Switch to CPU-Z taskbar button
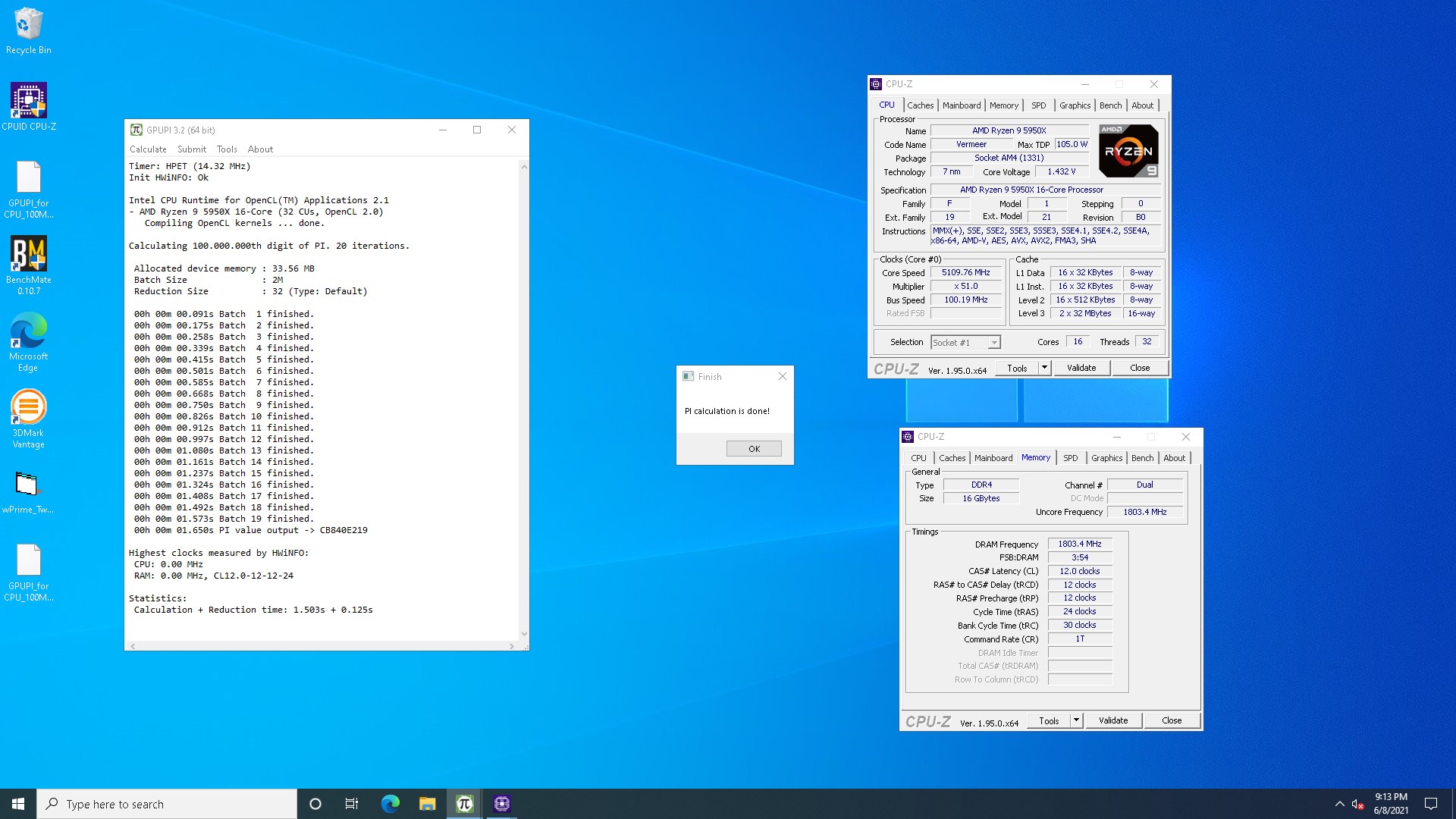Viewport: 1456px width, 819px height. tap(501, 804)
